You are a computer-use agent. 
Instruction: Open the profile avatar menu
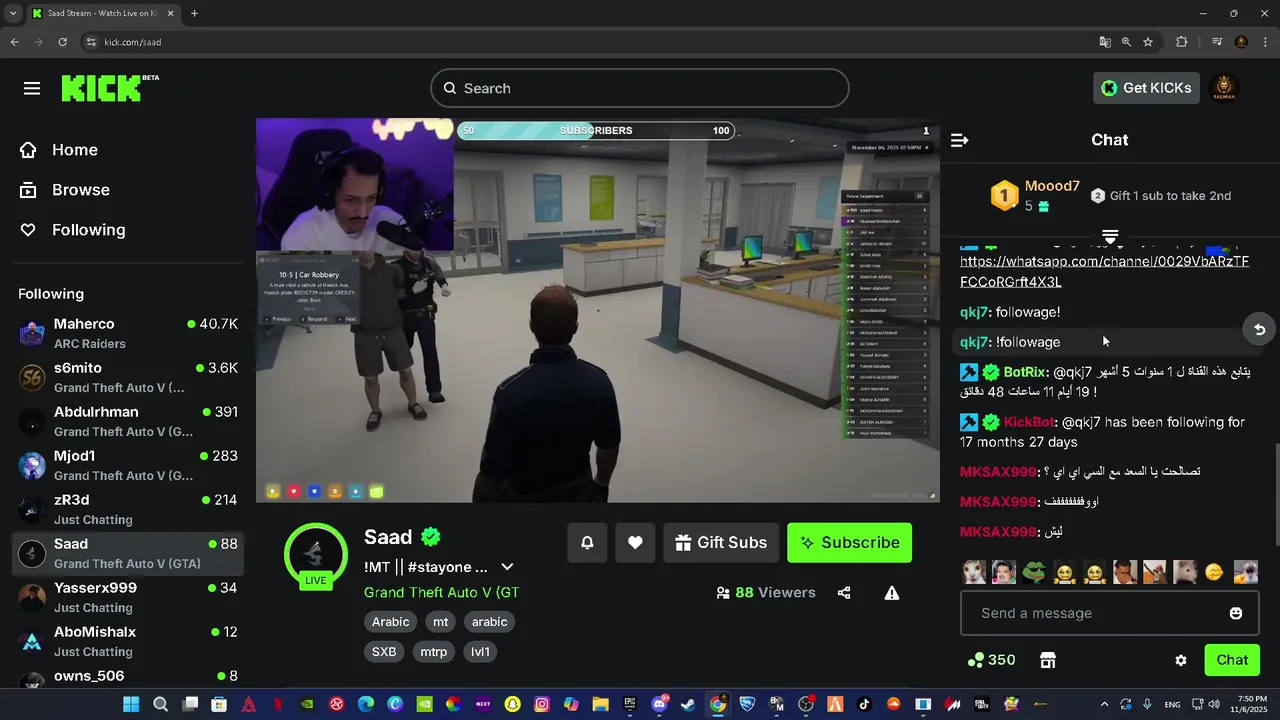click(x=1224, y=88)
